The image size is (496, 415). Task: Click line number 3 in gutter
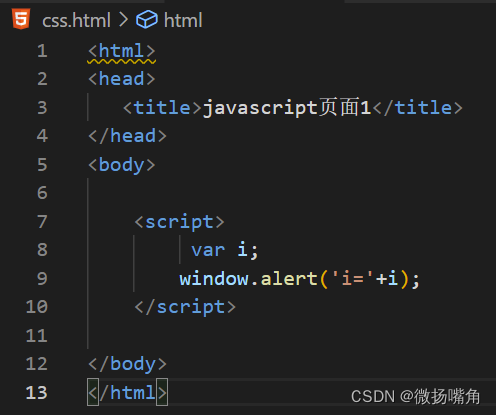click(x=42, y=108)
